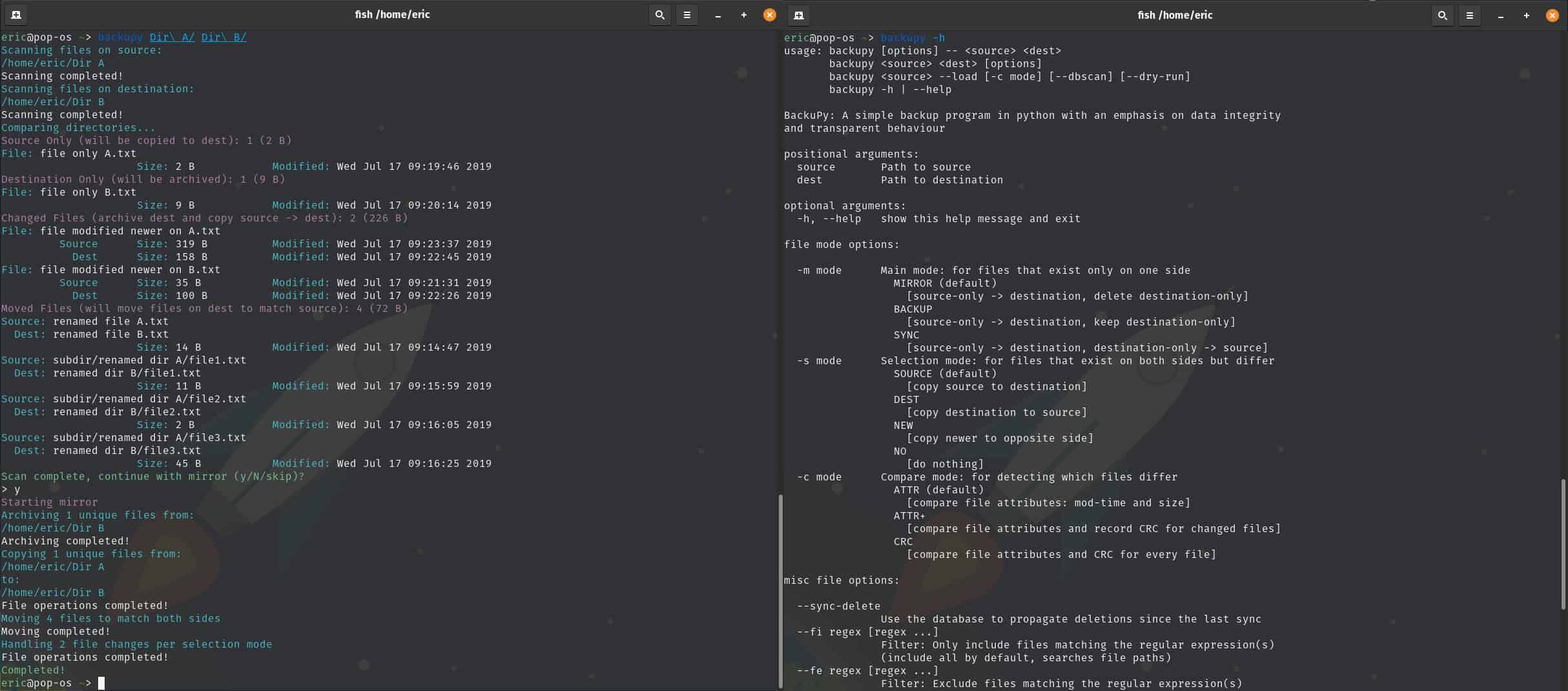Open search in left terminal window
Screen dimensions: 1568x691
(659, 14)
